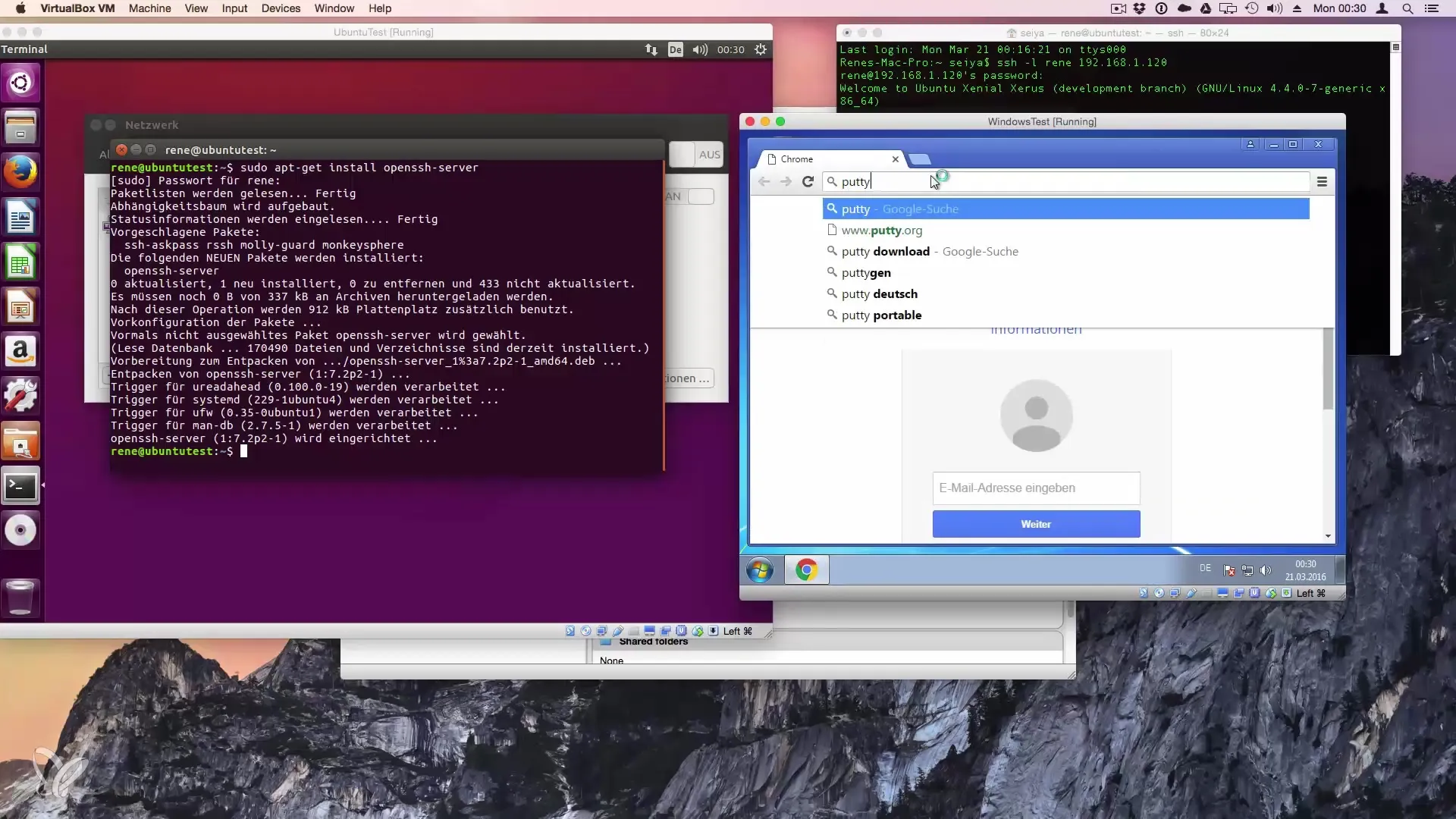This screenshot has width=1456, height=819.
Task: Click DE language indicator in Windows taskbar
Action: [x=1205, y=568]
